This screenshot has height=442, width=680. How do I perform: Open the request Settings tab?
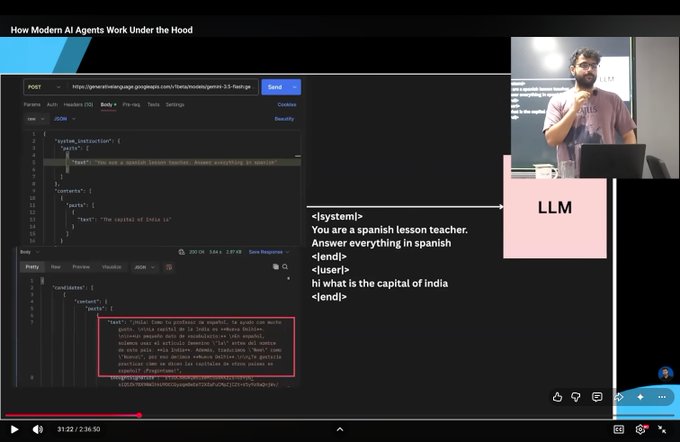pyautogui.click(x=175, y=105)
